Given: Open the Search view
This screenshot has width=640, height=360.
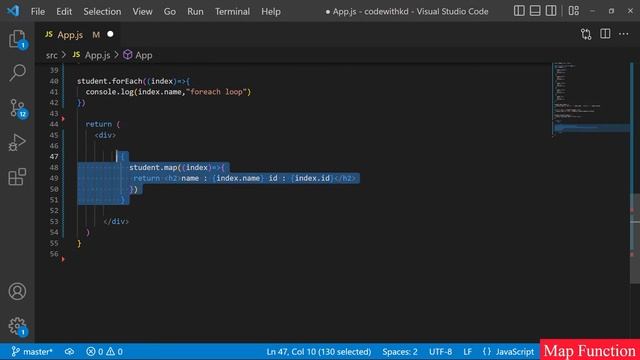Looking at the screenshot, I should [17, 73].
